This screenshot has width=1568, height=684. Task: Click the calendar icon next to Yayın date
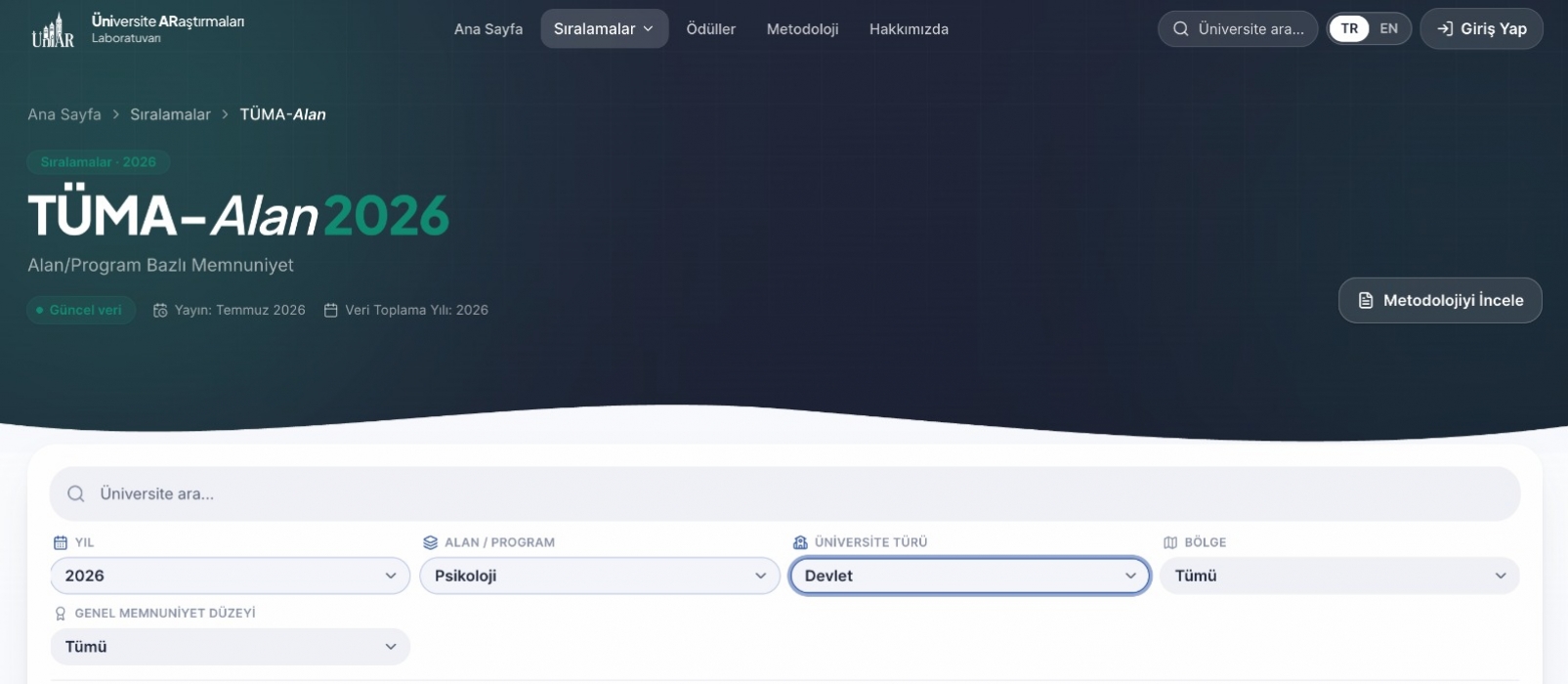(160, 311)
